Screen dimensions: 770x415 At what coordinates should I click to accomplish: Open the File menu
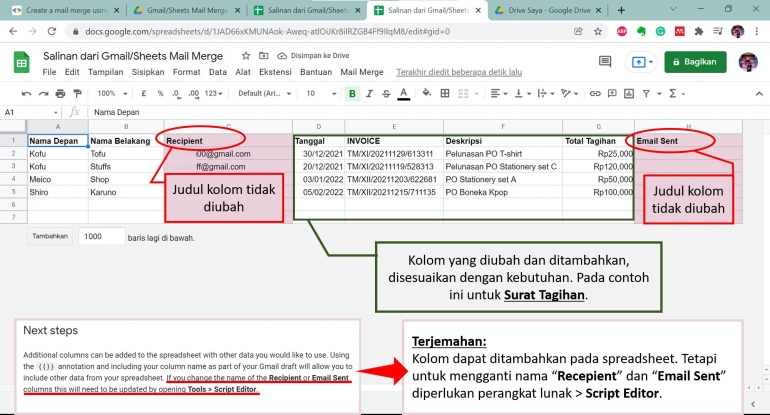click(49, 72)
